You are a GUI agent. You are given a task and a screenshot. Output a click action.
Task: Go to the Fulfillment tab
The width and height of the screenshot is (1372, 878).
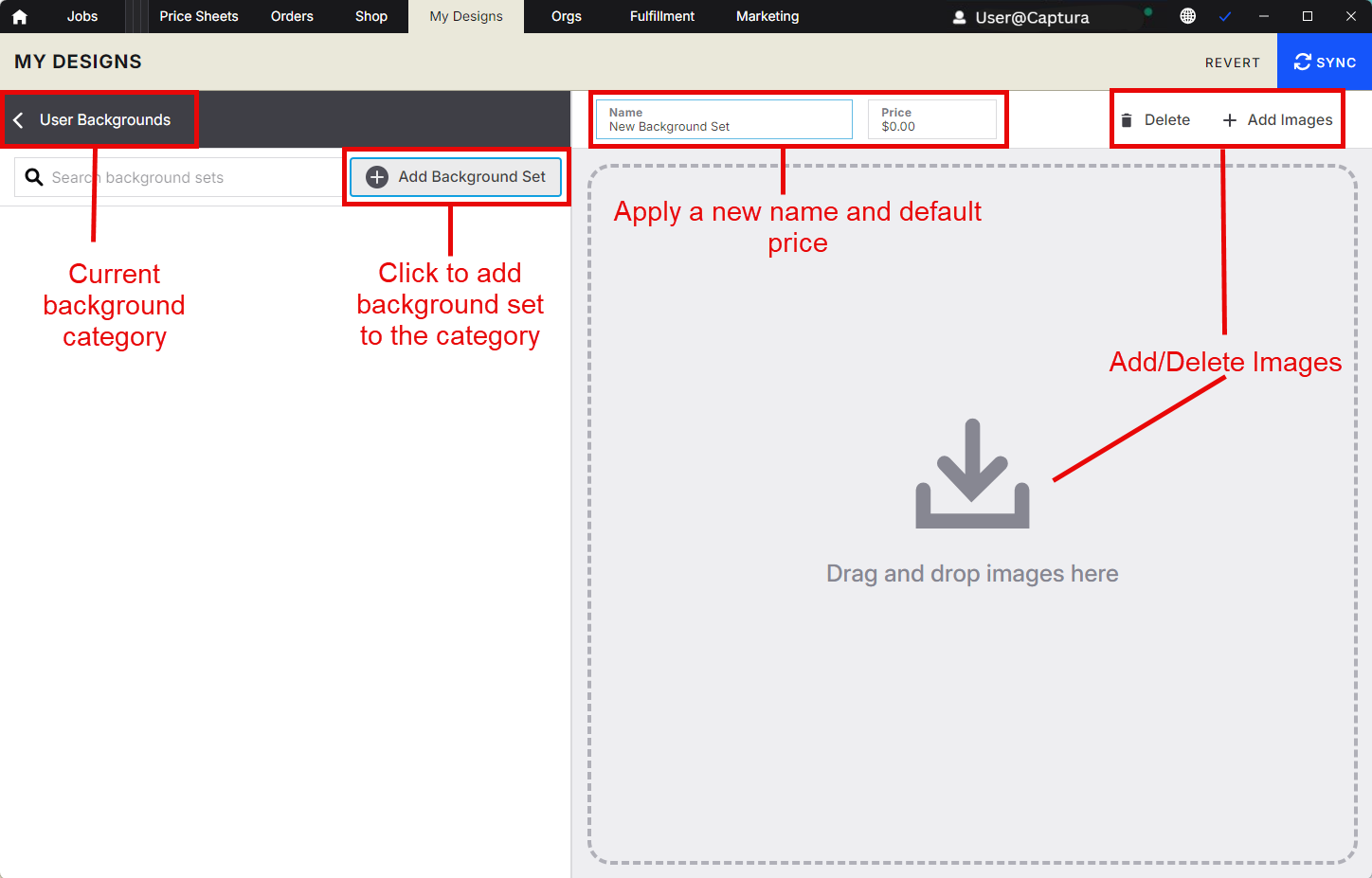pos(662,16)
